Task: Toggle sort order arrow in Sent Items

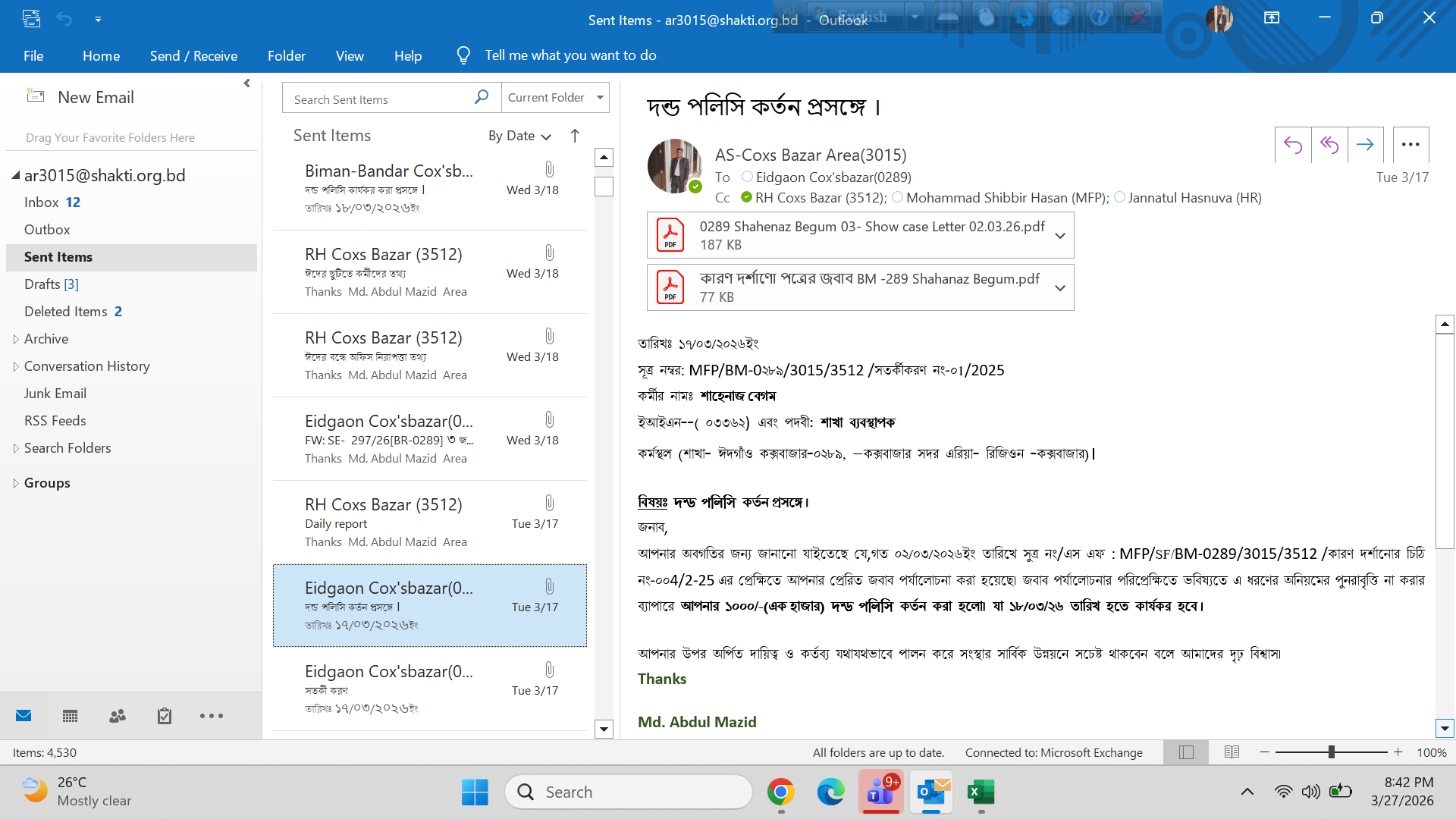Action: [575, 136]
